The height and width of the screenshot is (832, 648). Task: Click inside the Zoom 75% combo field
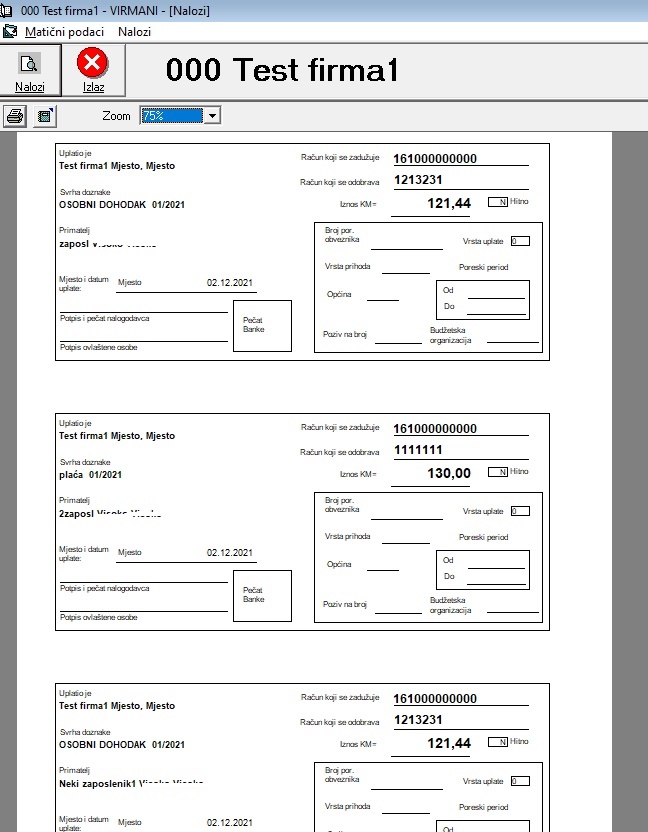(171, 116)
